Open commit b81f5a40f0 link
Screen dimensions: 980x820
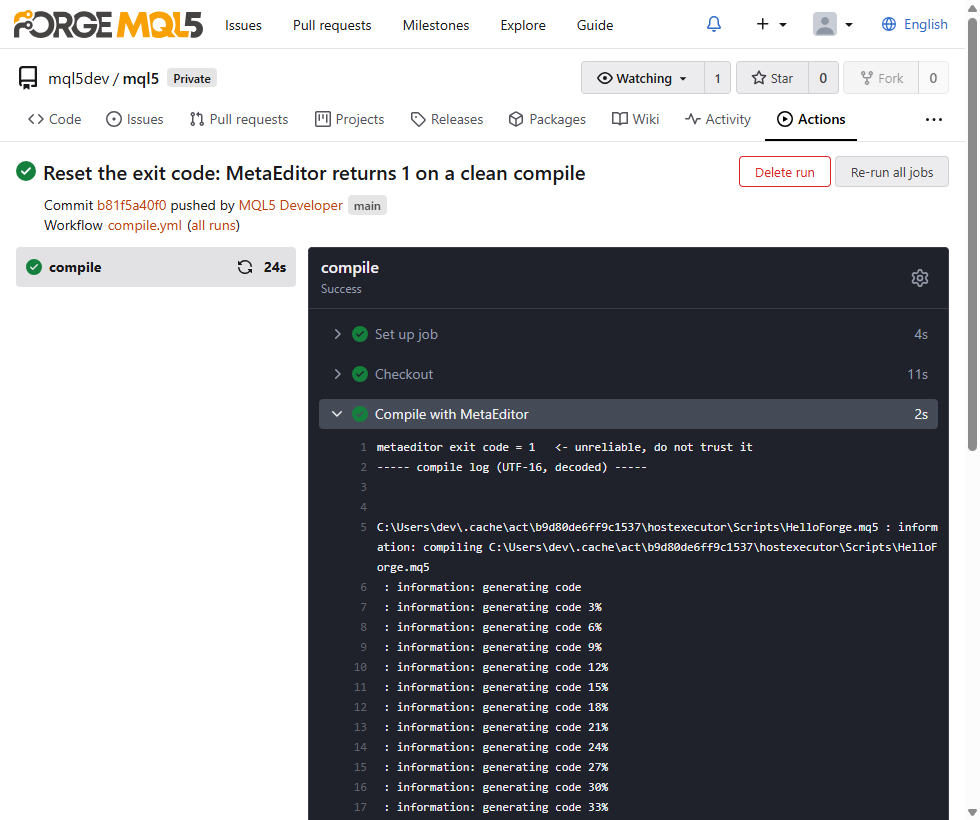pyautogui.click(x=131, y=205)
